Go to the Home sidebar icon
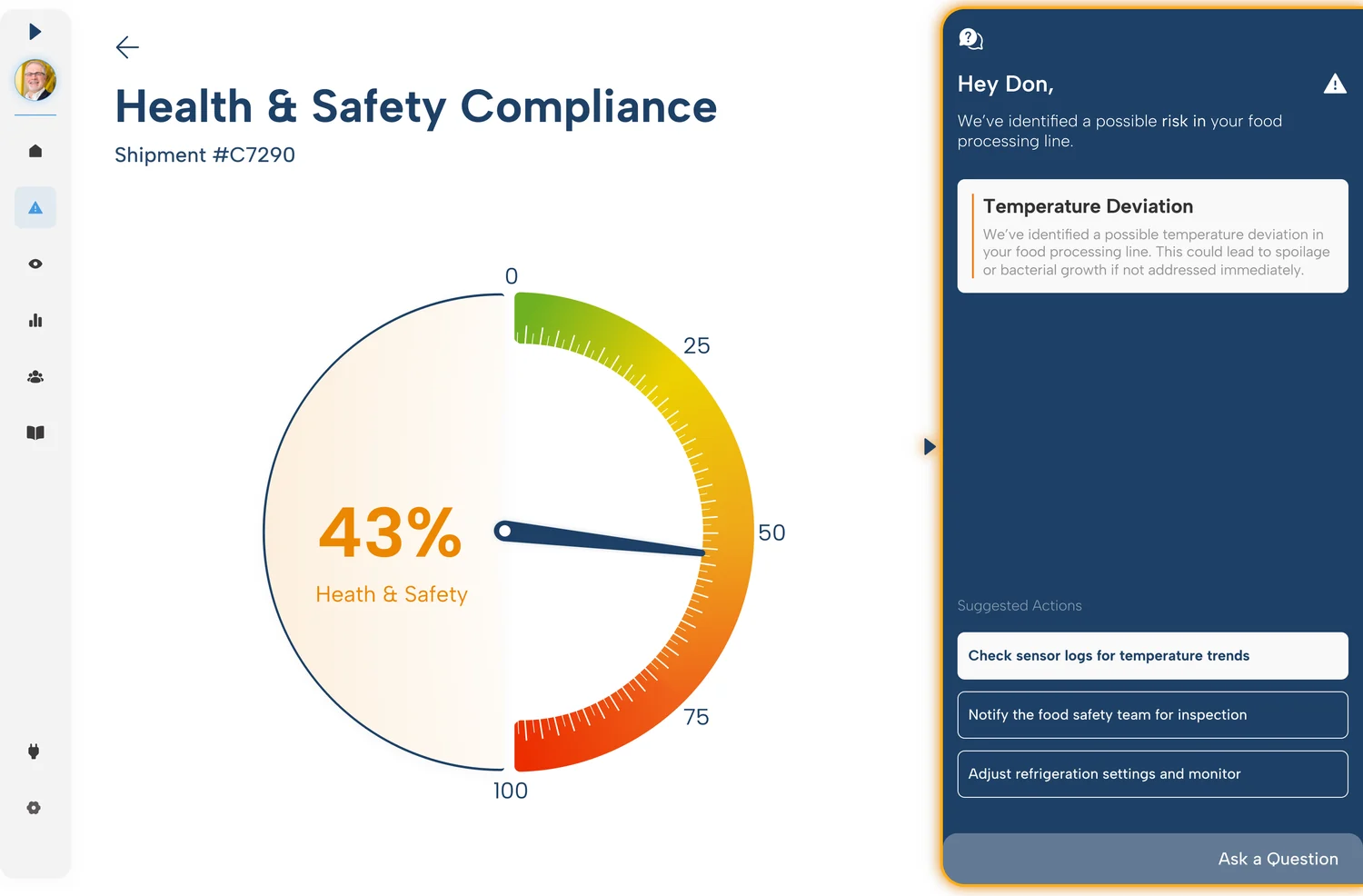 tap(35, 151)
